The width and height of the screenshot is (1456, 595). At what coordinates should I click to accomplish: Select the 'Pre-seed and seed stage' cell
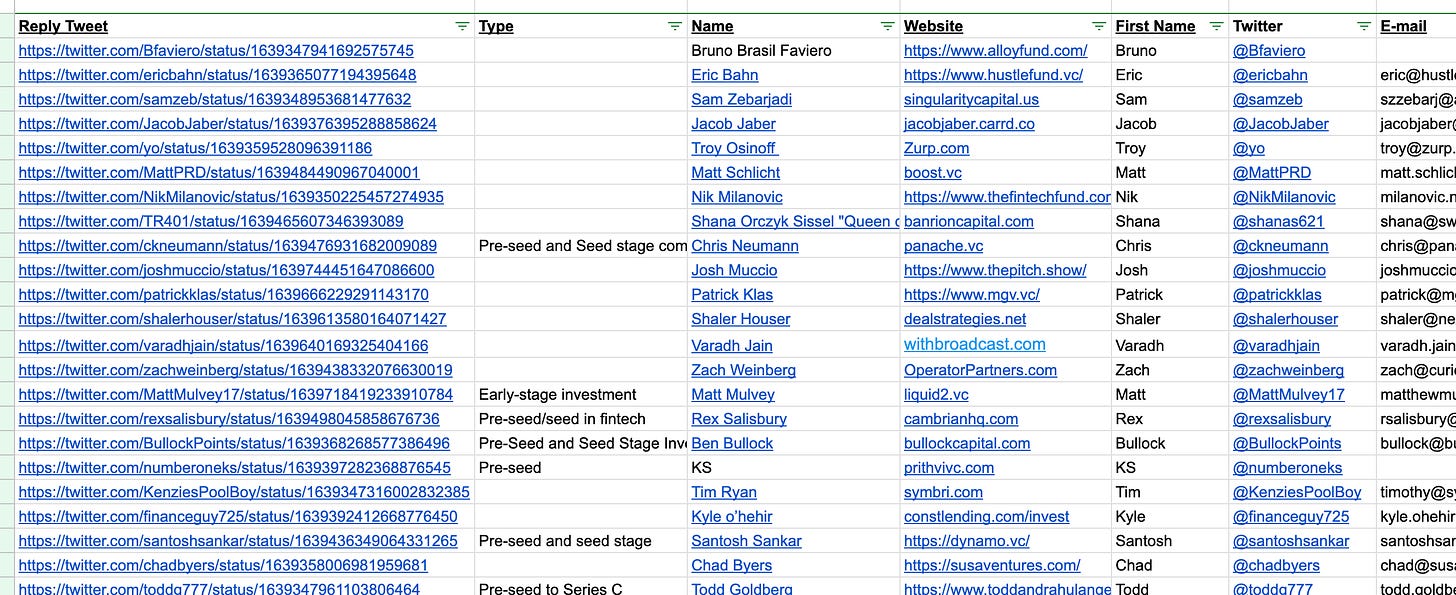pos(581,541)
